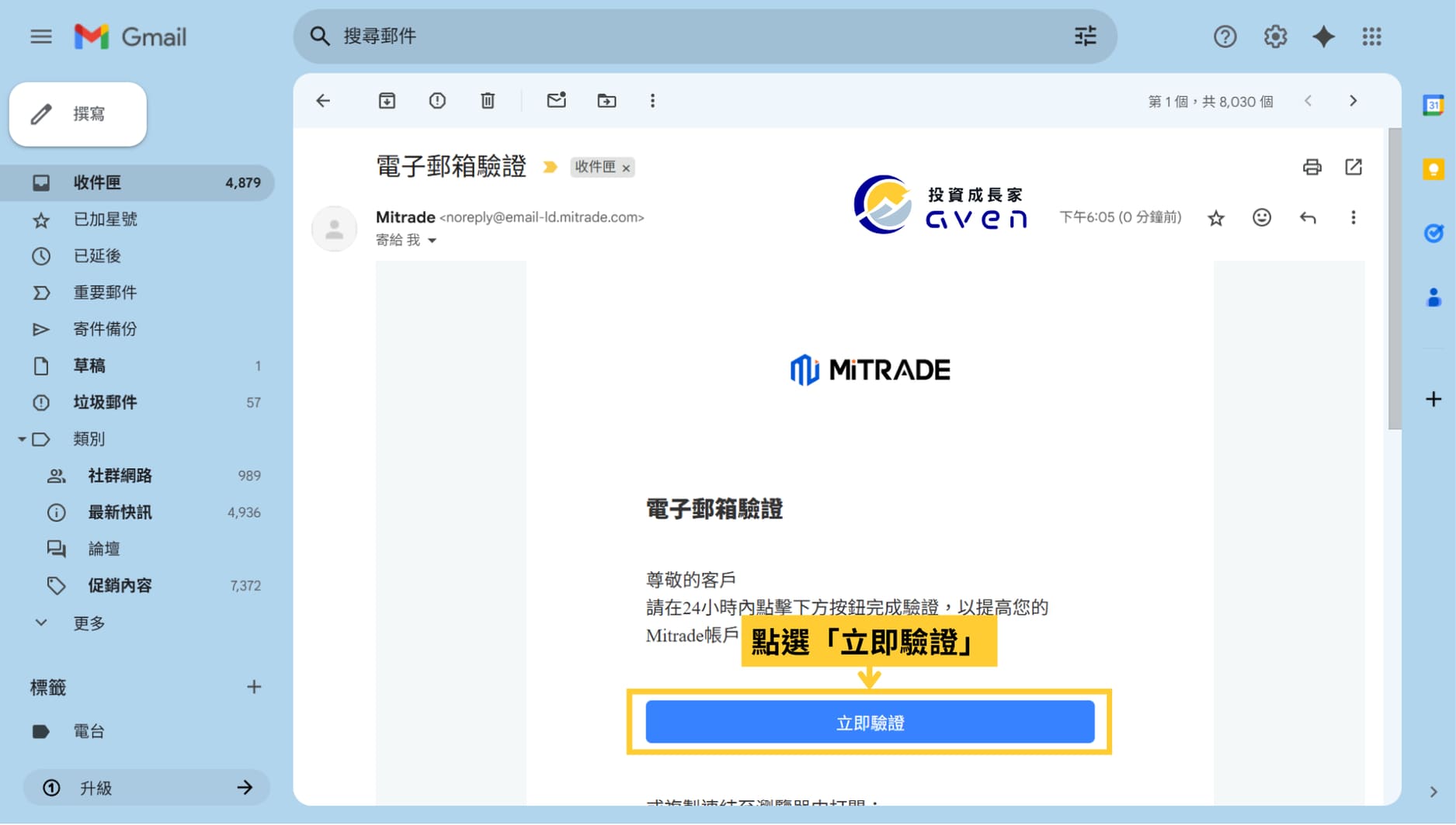1456x825 pixels.
Task: Open email in new window
Action: pos(1353,167)
